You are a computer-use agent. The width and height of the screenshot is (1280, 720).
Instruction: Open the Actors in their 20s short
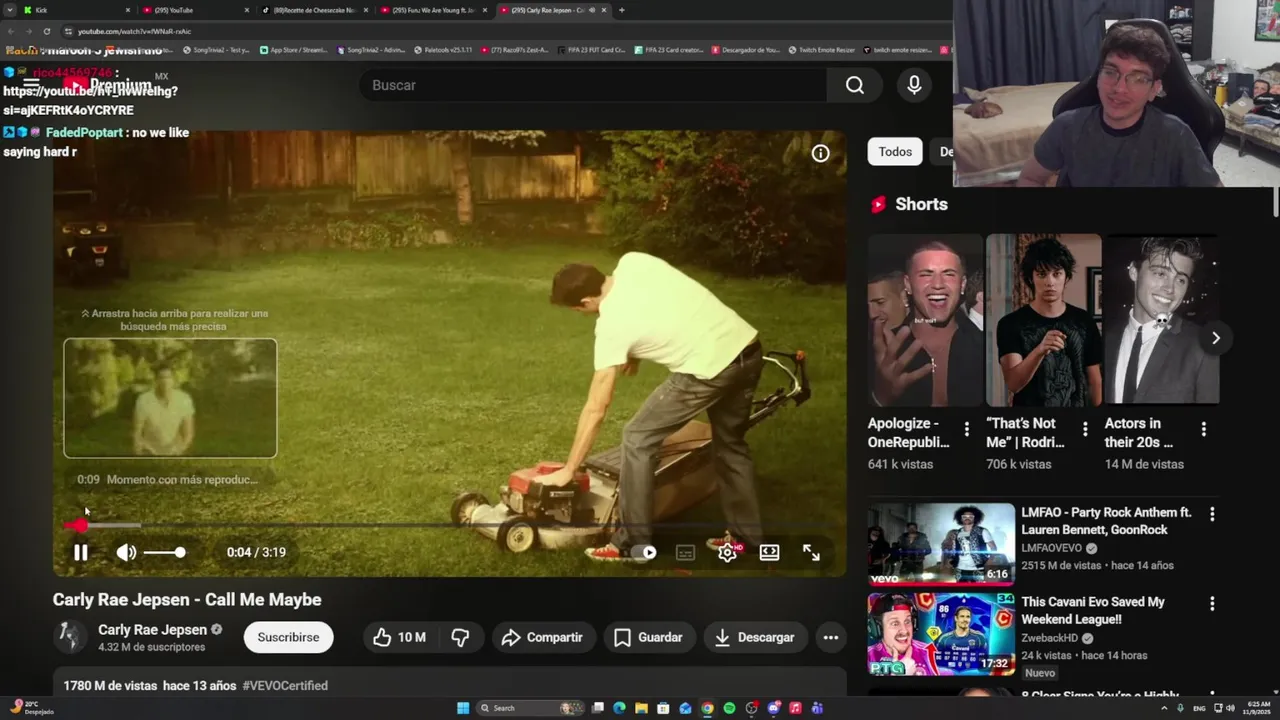[x=1162, y=320]
